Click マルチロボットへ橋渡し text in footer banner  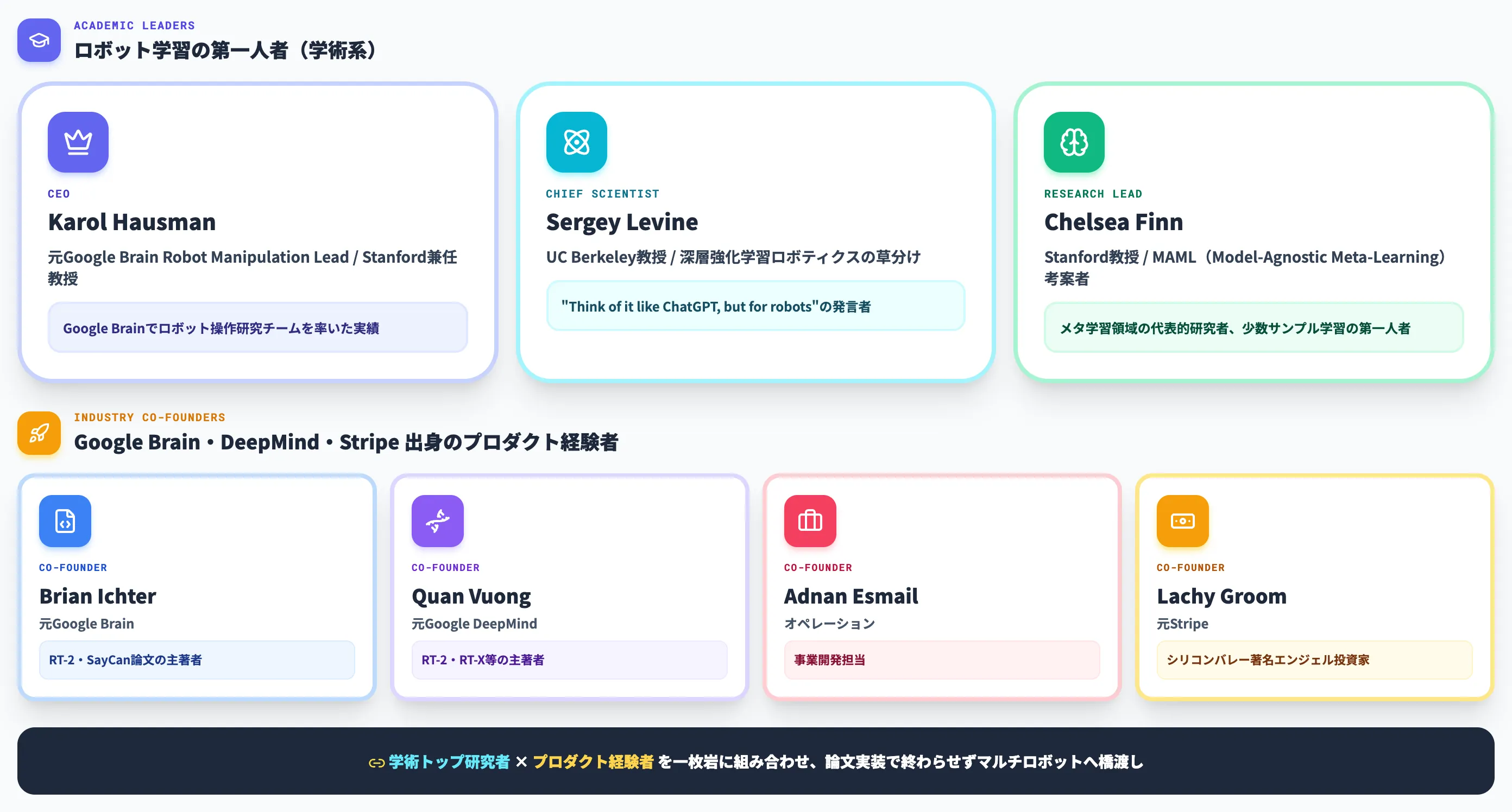click(1060, 762)
